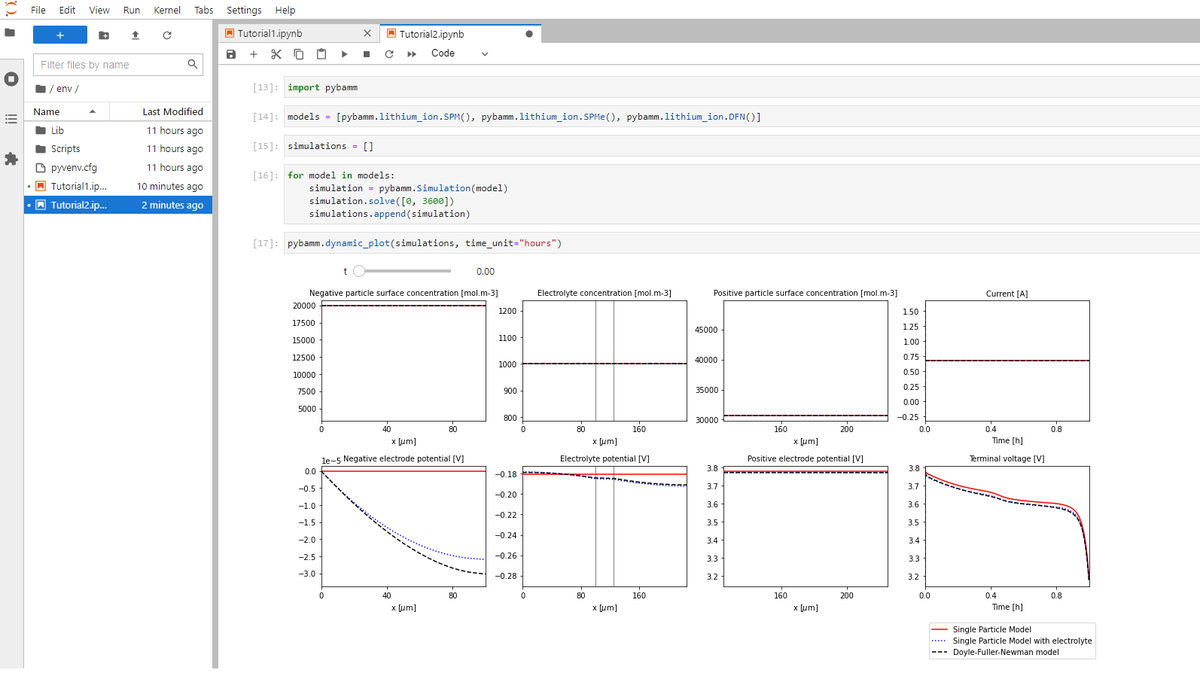Copy selected cells icon

[x=298, y=54]
